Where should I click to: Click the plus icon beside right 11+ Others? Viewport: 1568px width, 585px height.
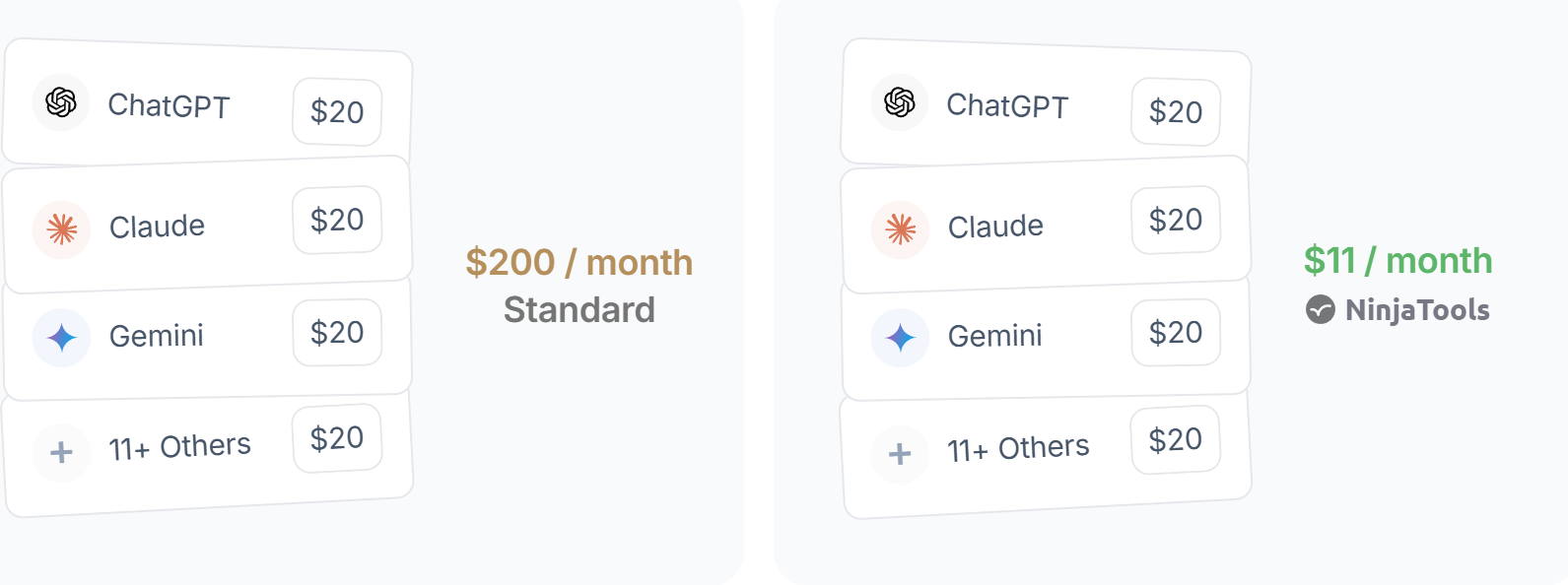click(900, 454)
